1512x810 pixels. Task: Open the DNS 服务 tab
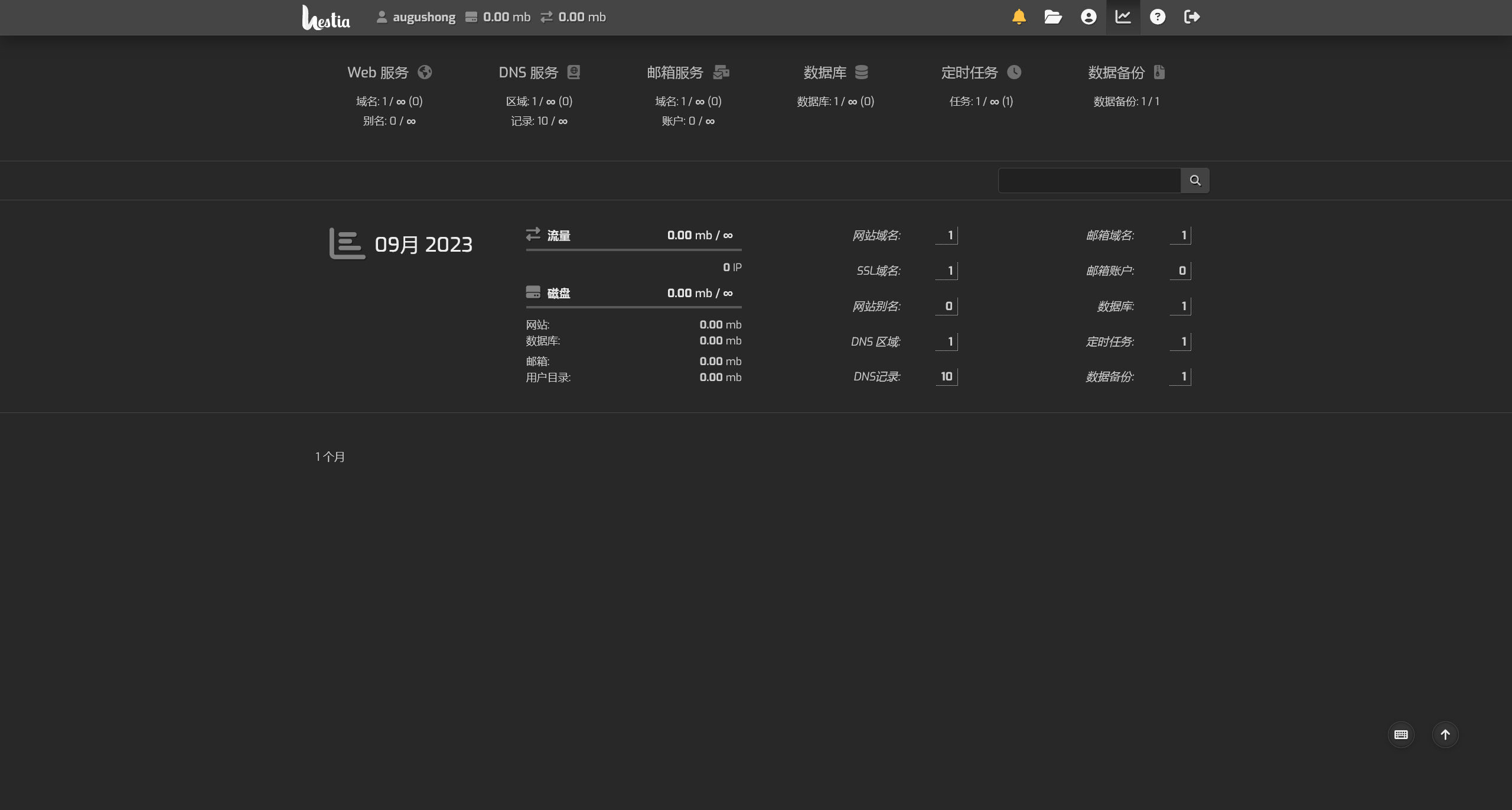click(539, 72)
